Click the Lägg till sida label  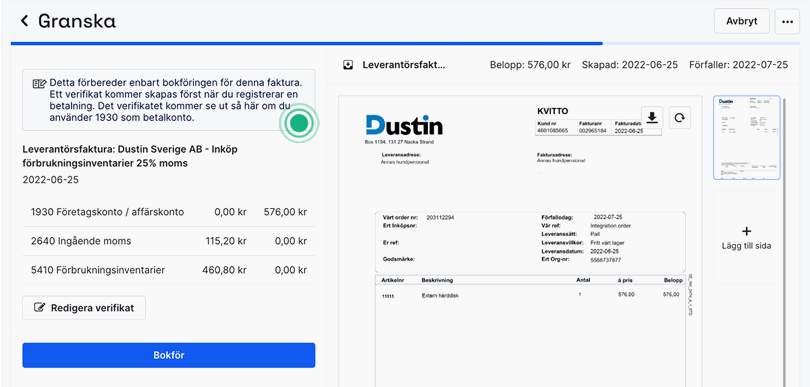[x=746, y=246]
